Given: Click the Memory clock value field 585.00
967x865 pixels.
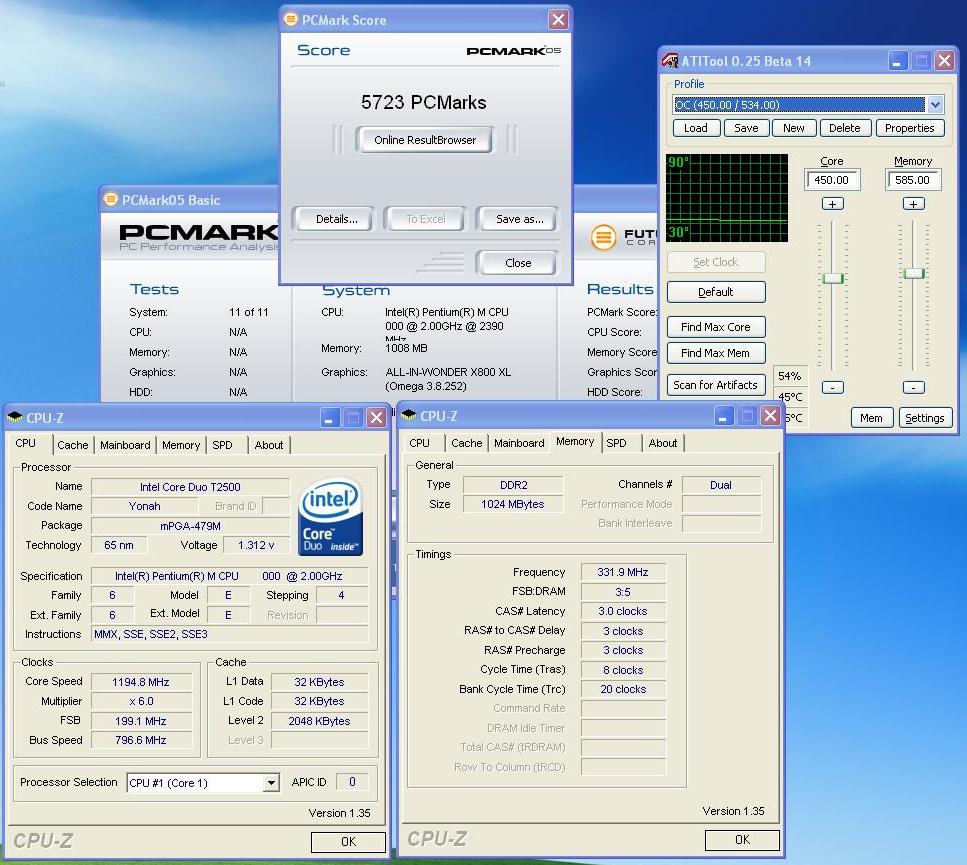Looking at the screenshot, I should click(913, 180).
